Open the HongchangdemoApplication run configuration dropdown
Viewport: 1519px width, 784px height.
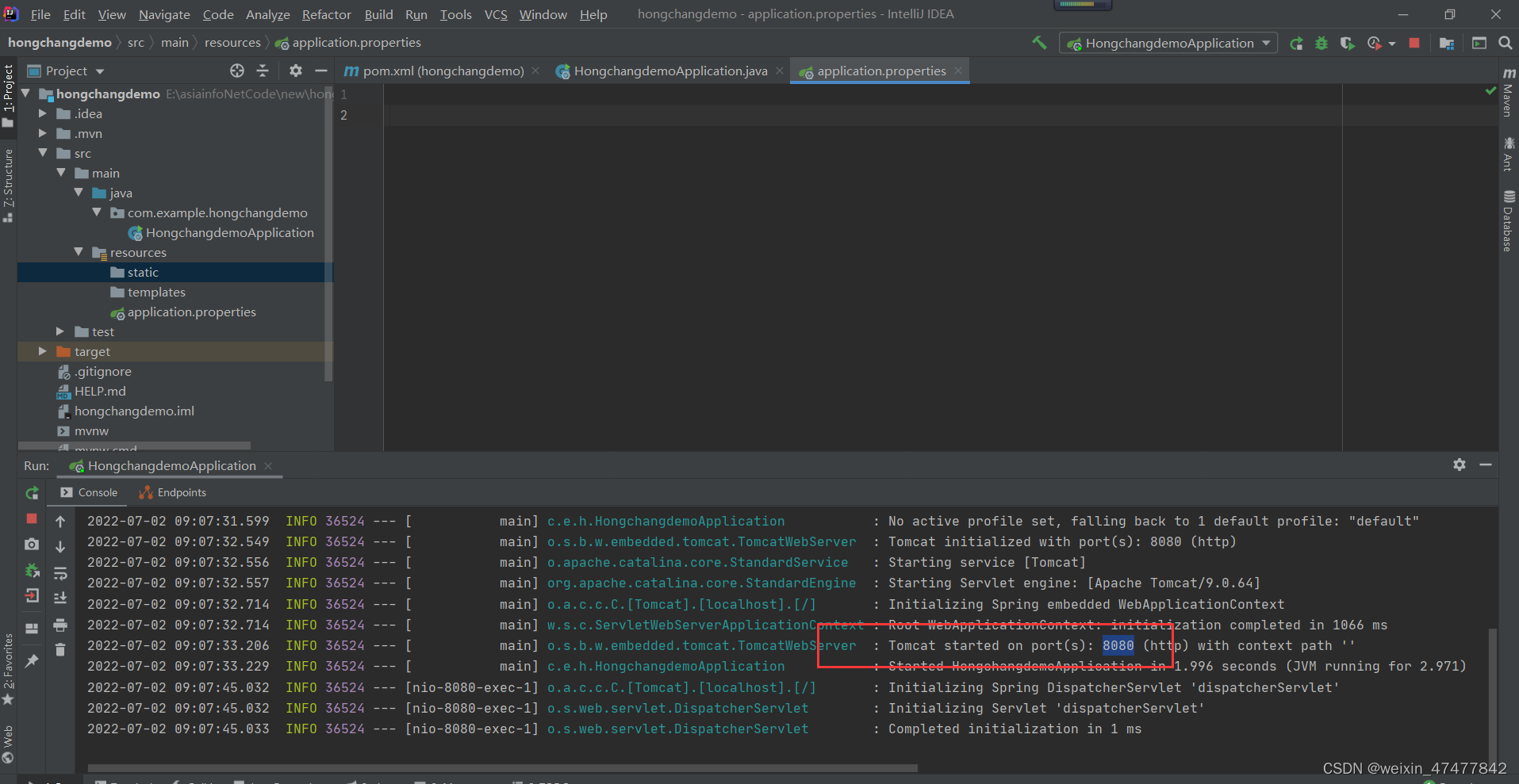point(1168,44)
